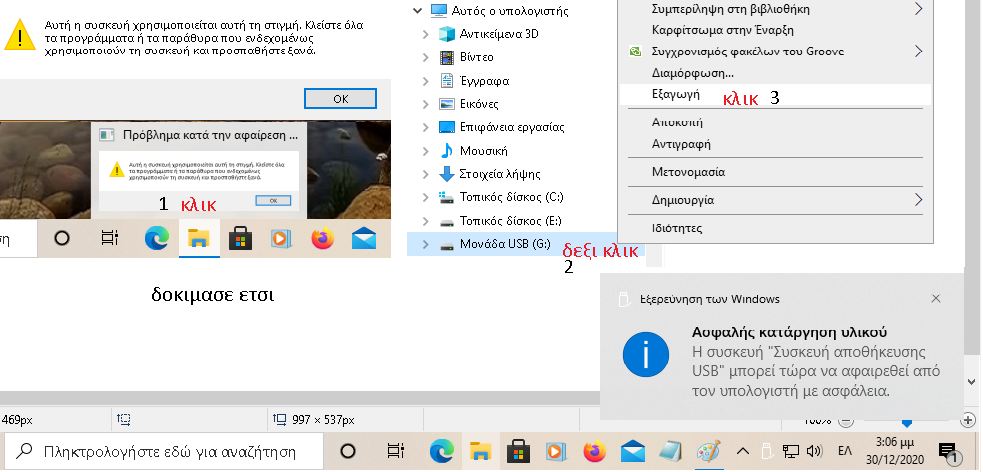Show hidden tray icons with the up chevron
The image size is (983, 472).
(x=743, y=450)
